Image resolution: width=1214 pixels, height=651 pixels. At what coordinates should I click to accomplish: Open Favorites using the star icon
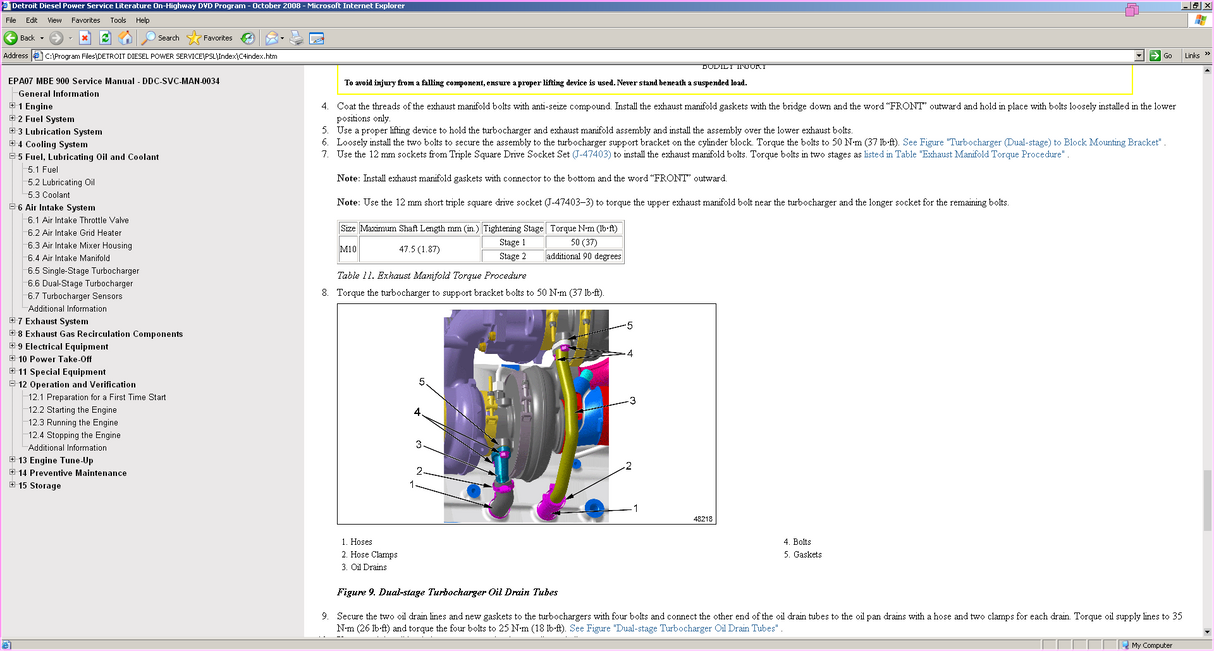click(194, 38)
